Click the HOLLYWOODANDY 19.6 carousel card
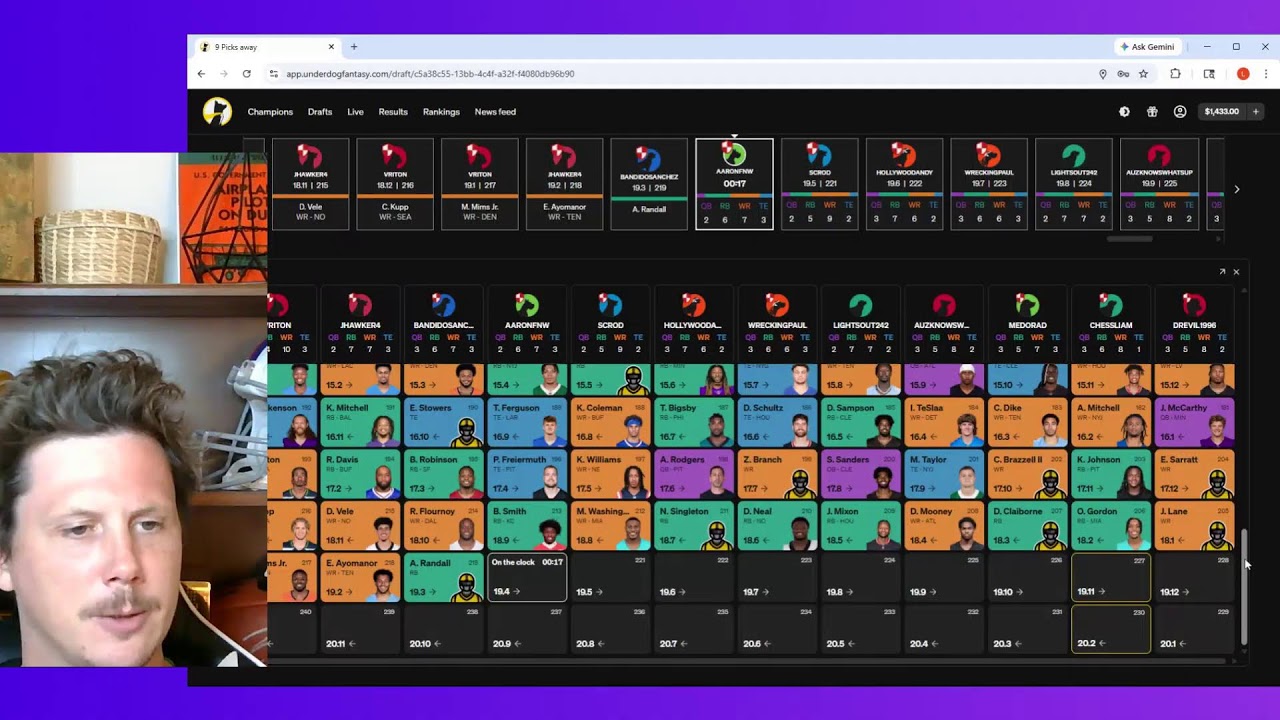 [904, 184]
